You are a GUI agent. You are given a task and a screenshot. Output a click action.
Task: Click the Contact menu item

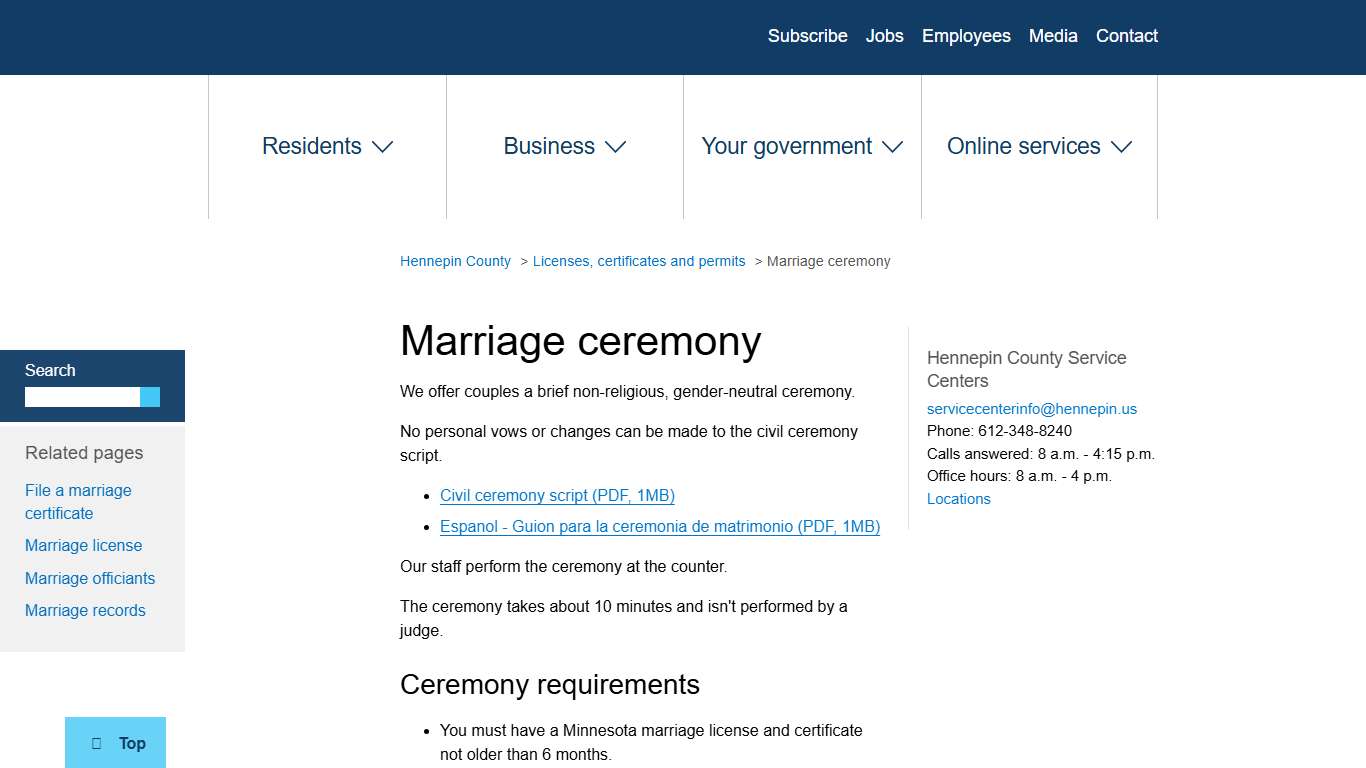(1126, 36)
